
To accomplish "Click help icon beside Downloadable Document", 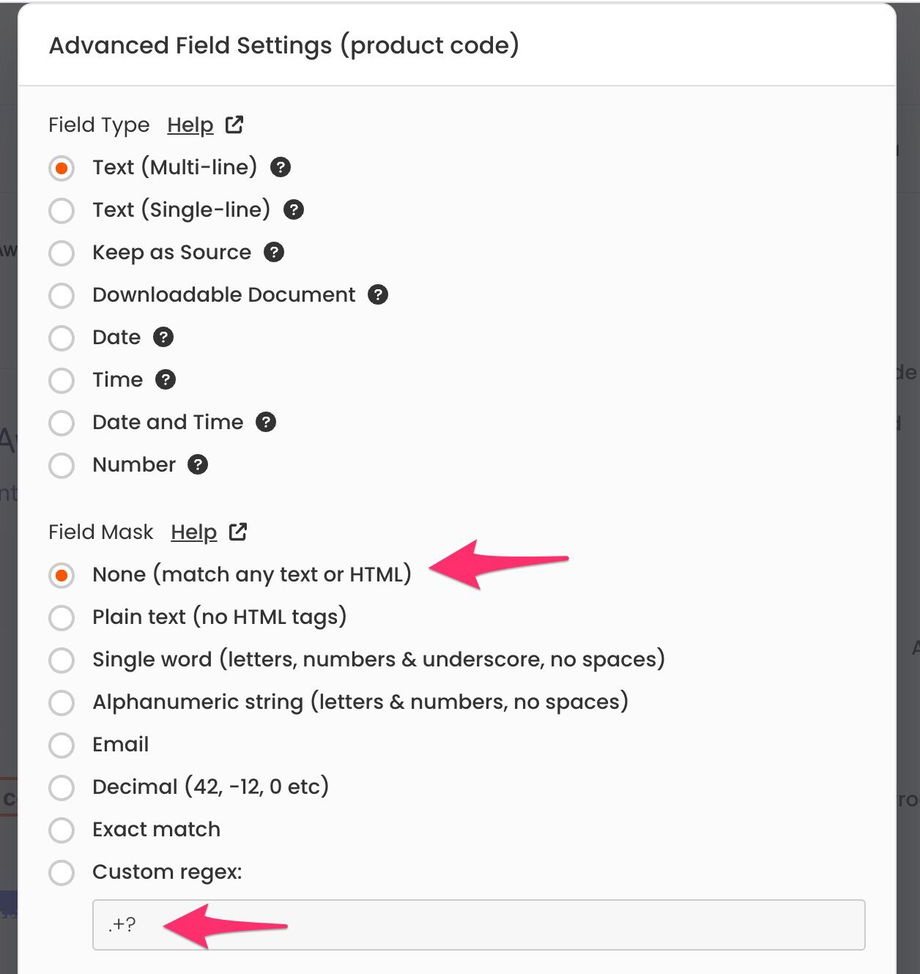I will coord(378,295).
